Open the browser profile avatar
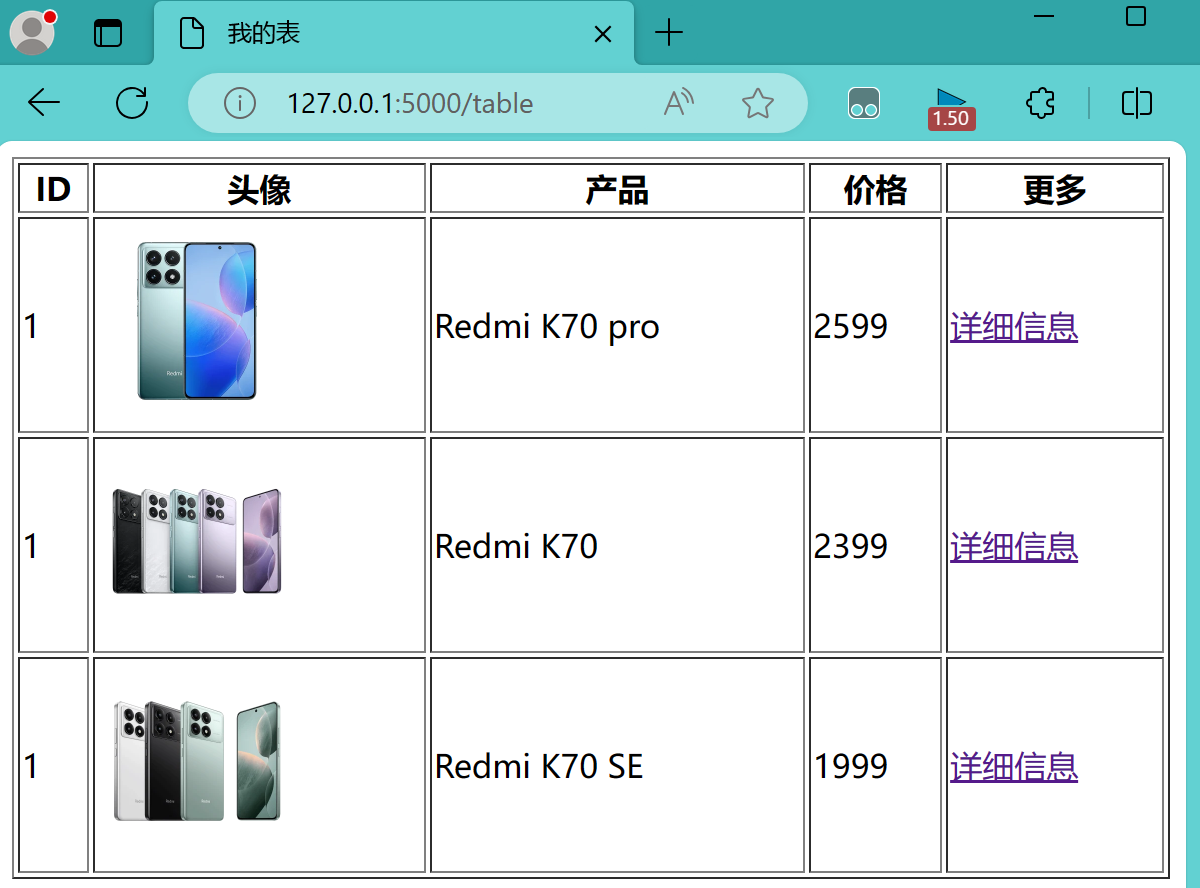This screenshot has height=888, width=1200. click(32, 33)
